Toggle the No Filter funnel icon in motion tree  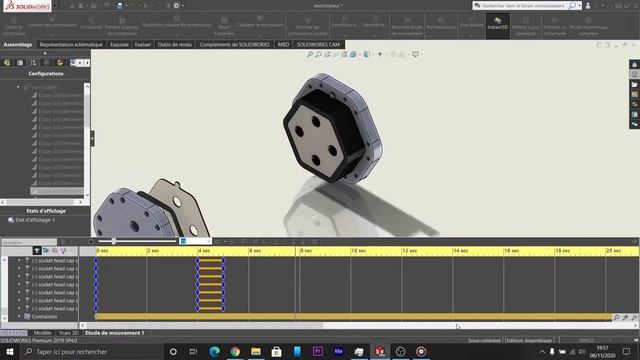click(37, 250)
